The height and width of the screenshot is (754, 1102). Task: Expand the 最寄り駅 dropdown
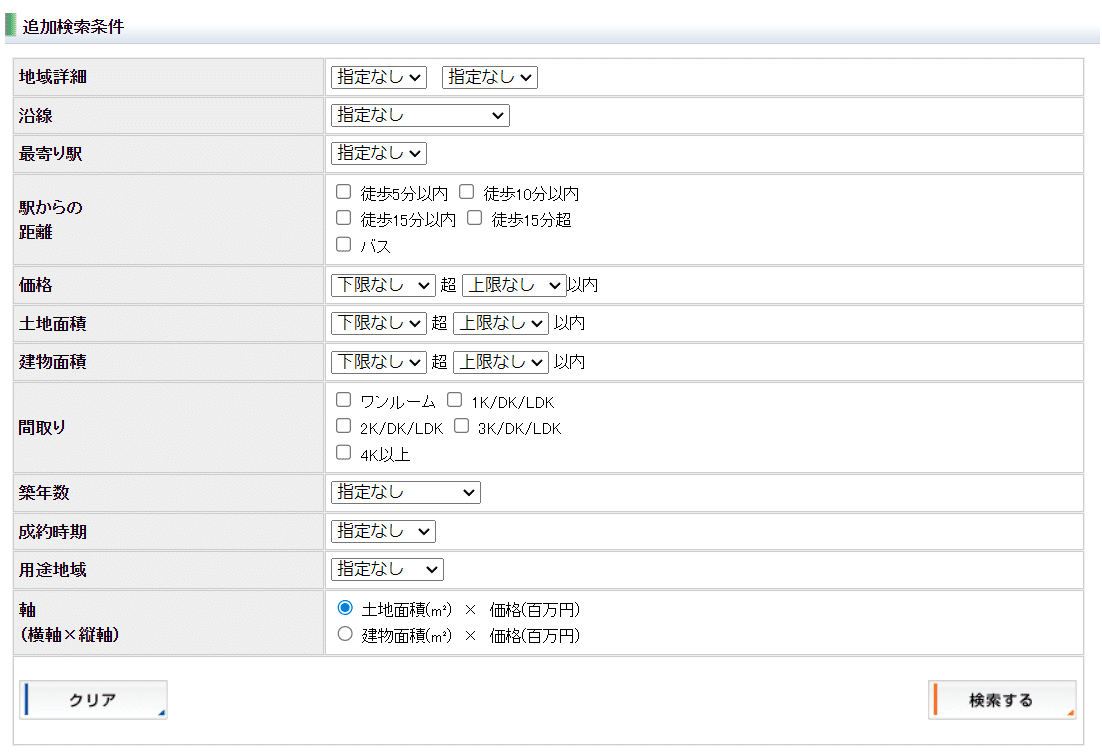coord(379,153)
